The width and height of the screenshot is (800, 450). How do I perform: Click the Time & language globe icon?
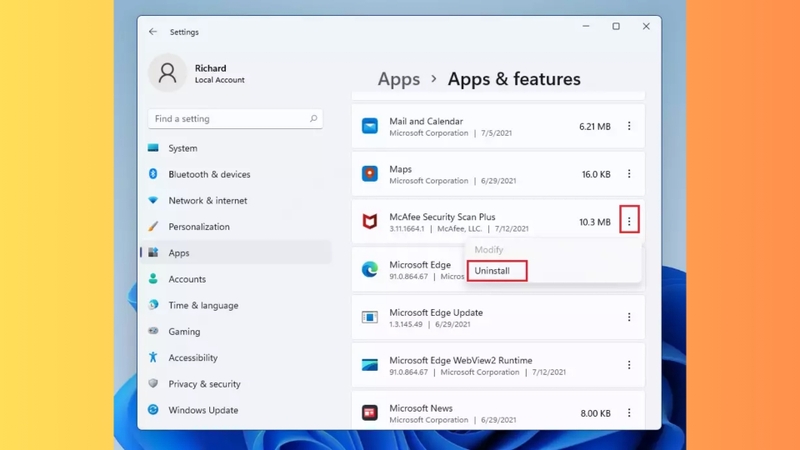point(153,305)
